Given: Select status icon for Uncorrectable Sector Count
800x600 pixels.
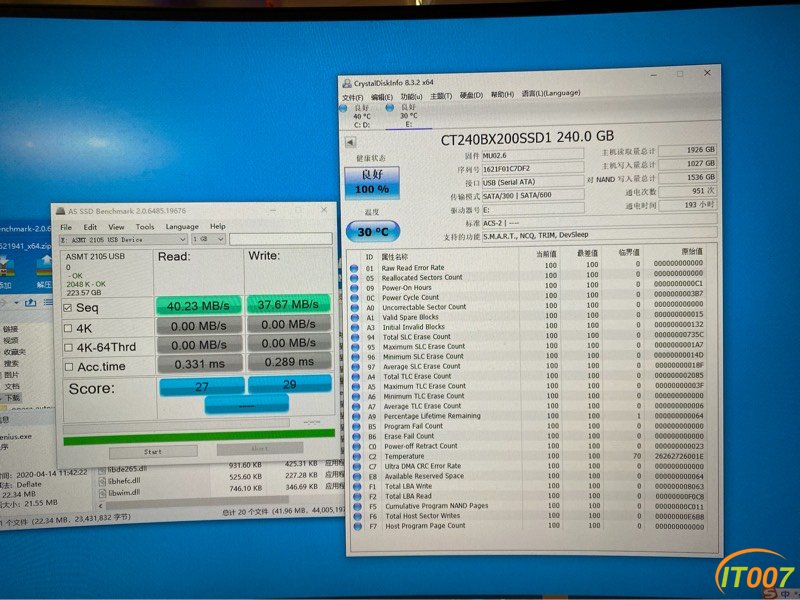Looking at the screenshot, I should pos(355,308).
